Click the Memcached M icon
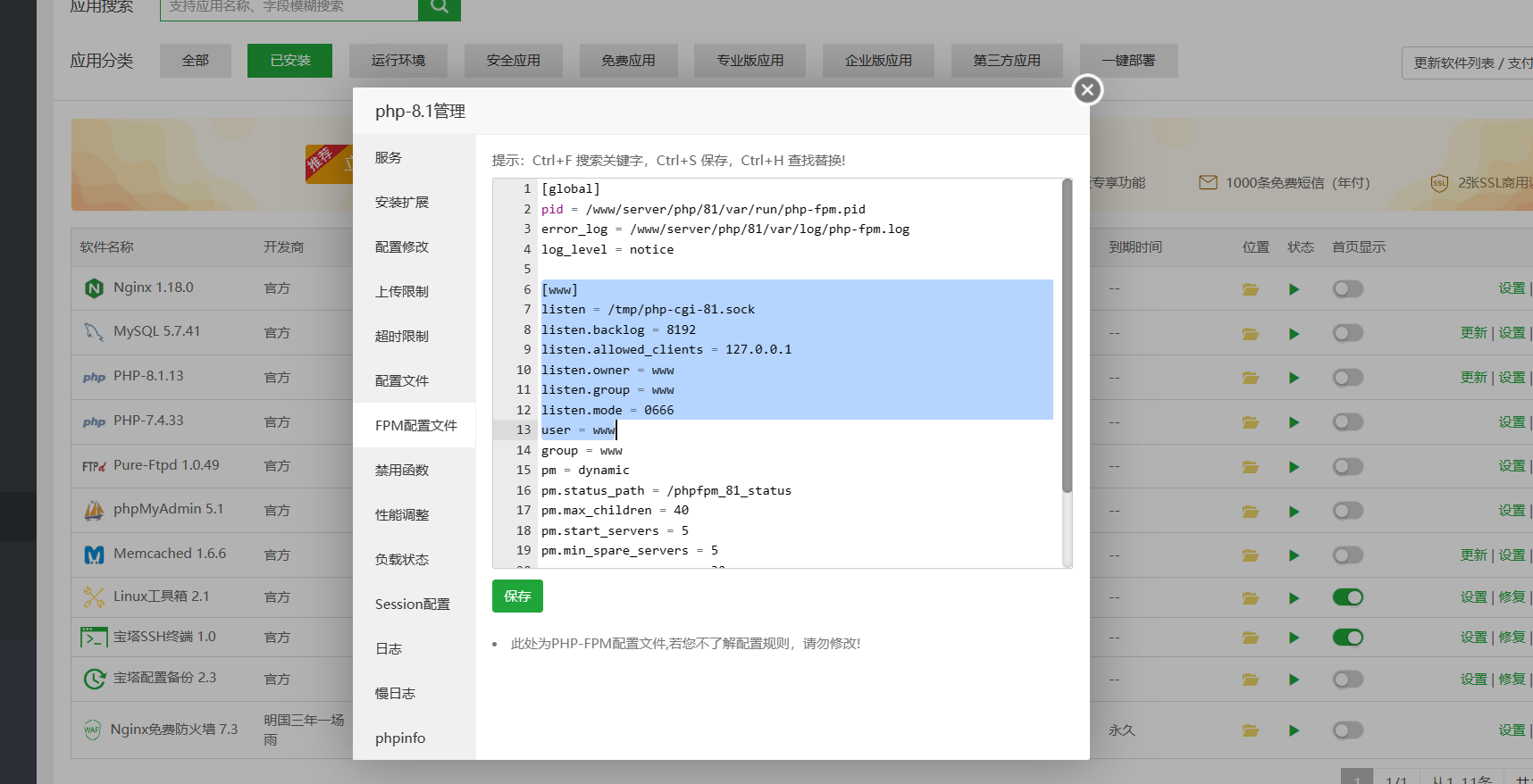Screen dimensions: 1533x784 coord(94,555)
